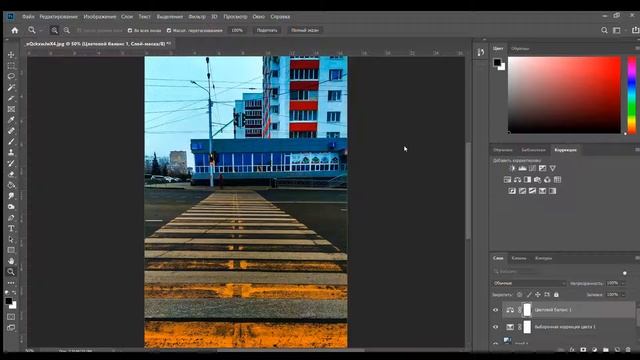Add a Curves adjustment
640x360 pixels.
[533, 168]
